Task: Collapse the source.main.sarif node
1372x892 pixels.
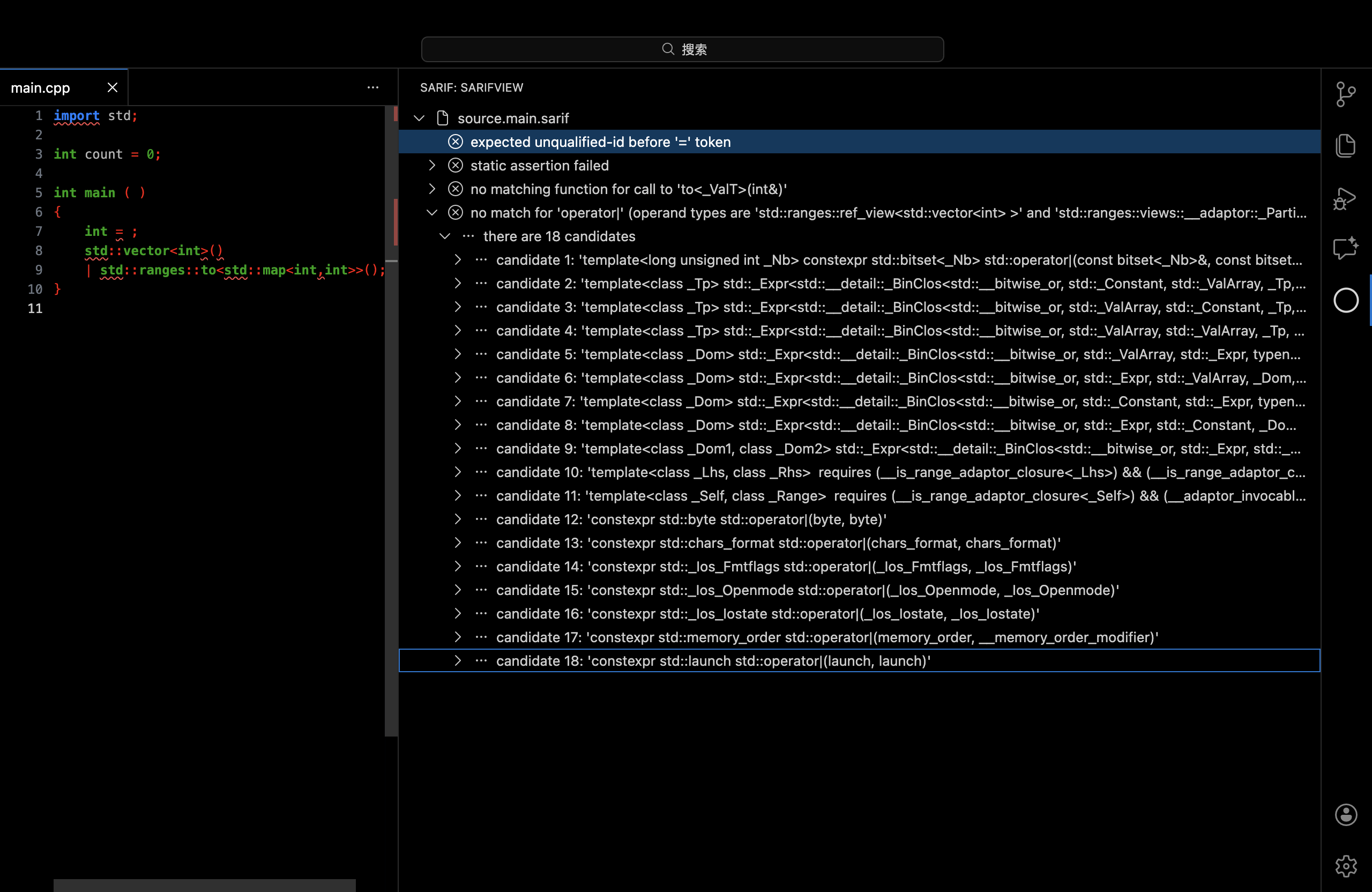Action: click(x=419, y=118)
